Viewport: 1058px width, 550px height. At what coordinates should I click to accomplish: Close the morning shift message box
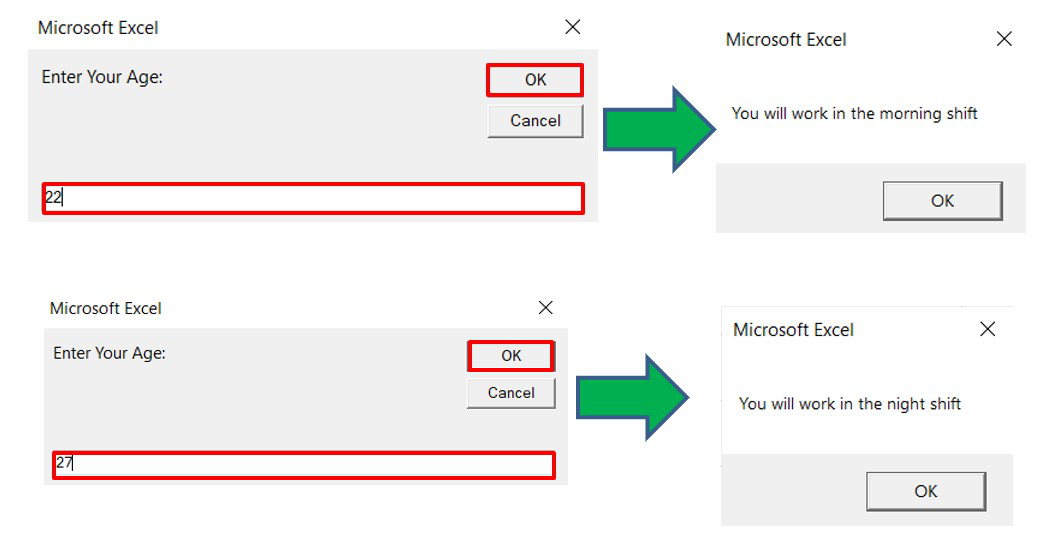pos(1004,39)
